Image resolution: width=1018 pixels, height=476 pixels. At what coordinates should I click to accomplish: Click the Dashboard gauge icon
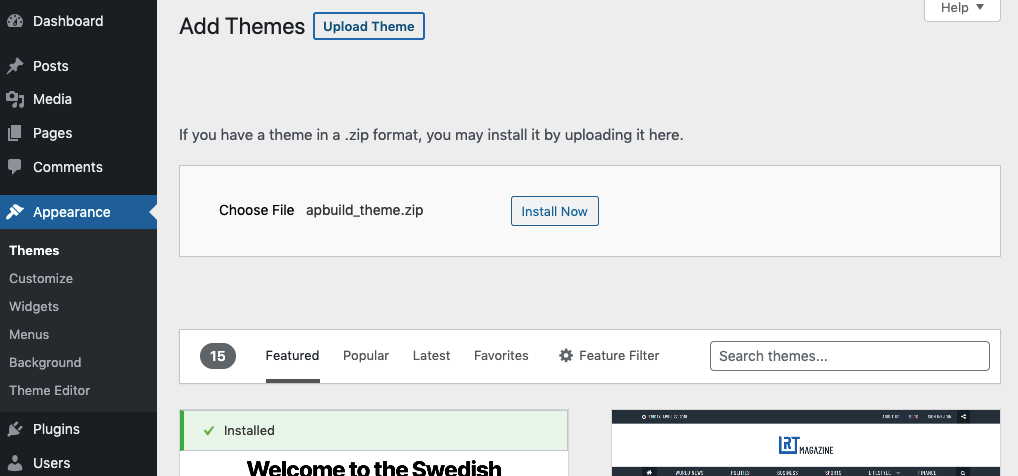pyautogui.click(x=15, y=21)
